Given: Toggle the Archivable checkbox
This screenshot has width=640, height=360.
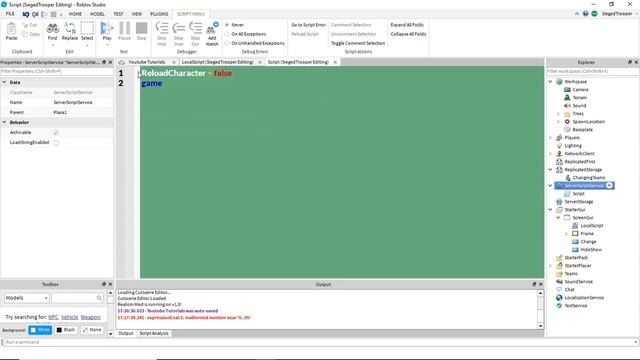Looking at the screenshot, I should tap(56, 133).
